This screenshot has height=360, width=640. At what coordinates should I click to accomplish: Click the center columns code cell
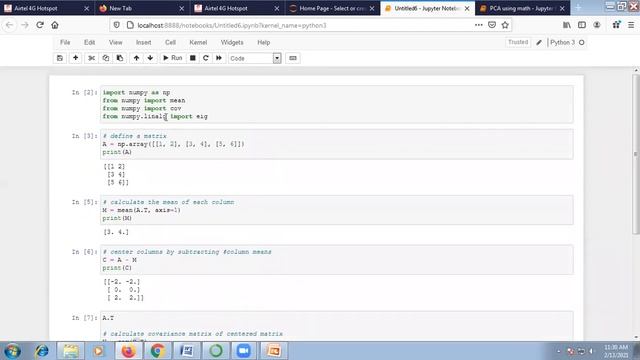tap(337, 260)
